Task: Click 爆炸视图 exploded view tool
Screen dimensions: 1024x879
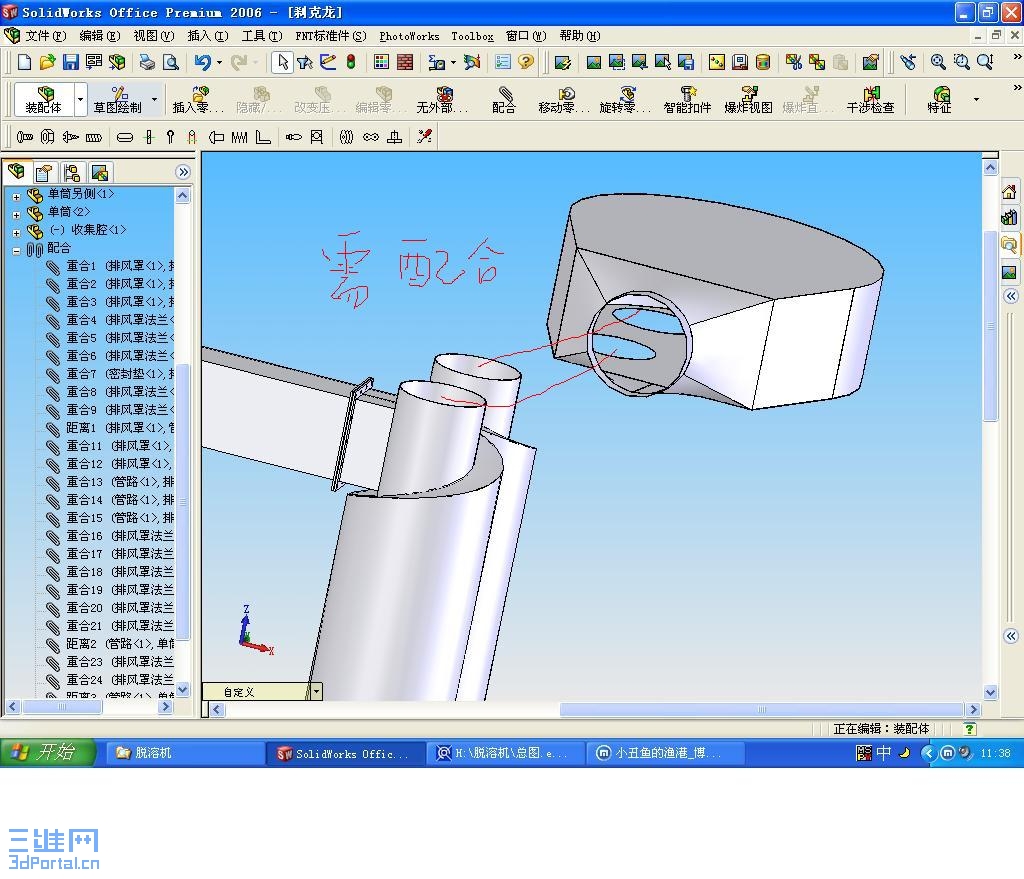Action: (748, 99)
